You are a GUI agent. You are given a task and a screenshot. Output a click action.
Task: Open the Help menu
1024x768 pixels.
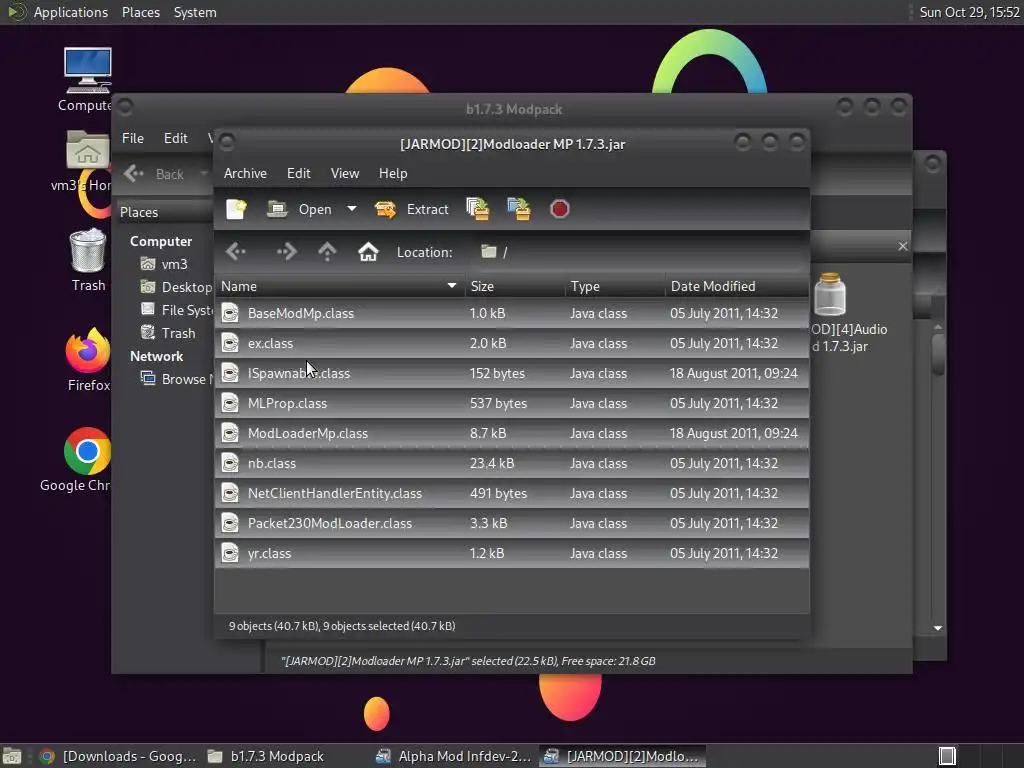(x=393, y=173)
